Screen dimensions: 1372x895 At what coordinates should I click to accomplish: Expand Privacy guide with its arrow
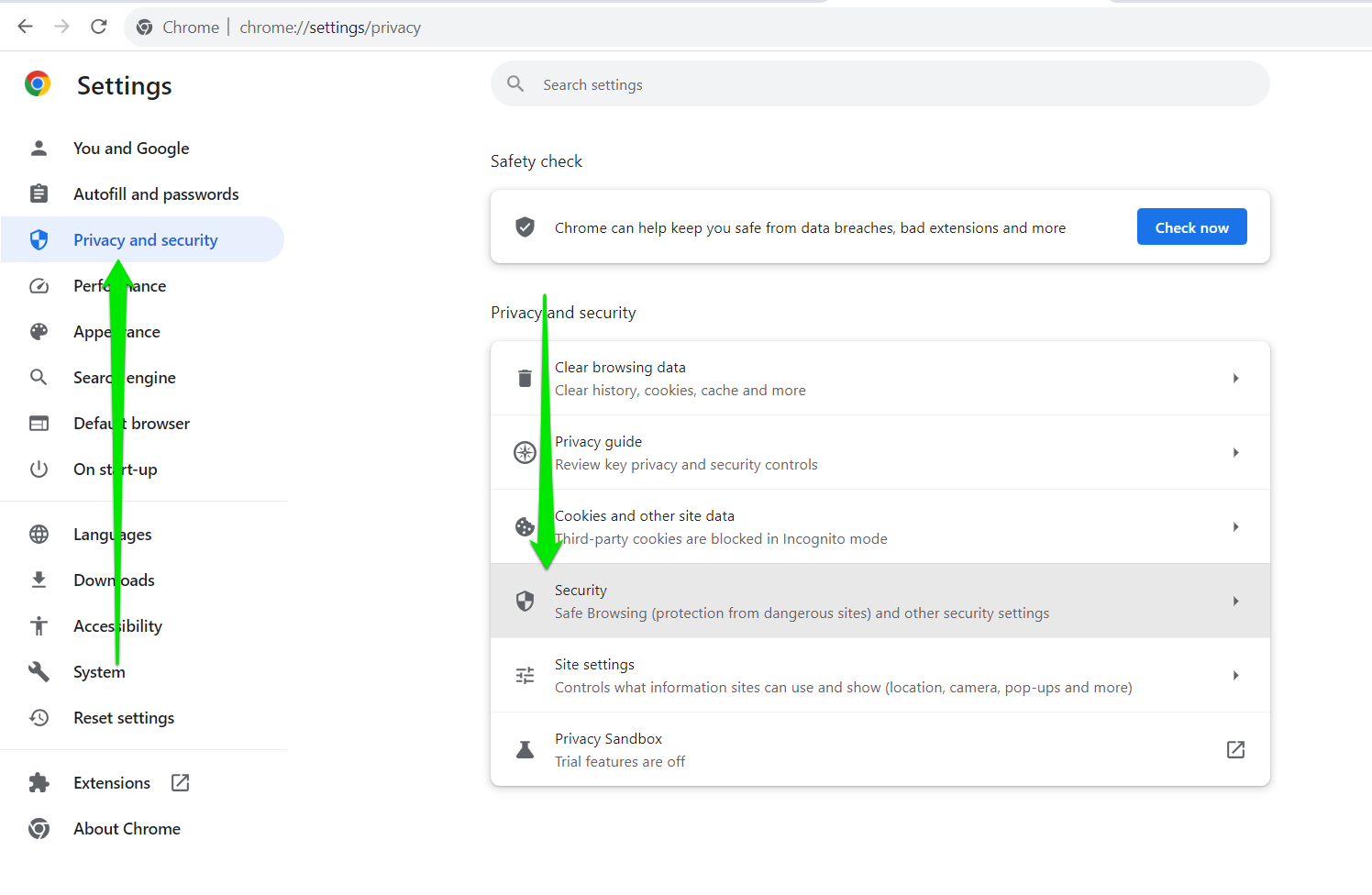tap(1235, 452)
